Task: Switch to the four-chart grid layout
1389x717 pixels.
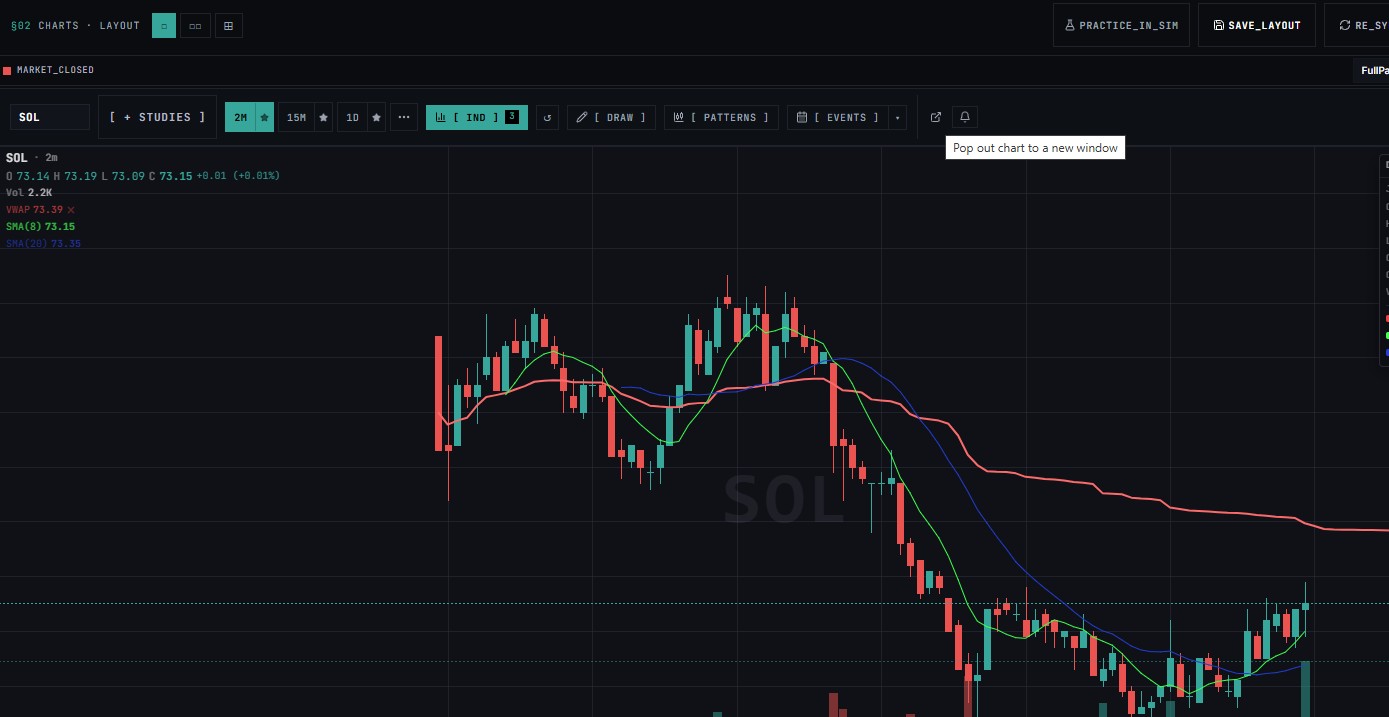Action: click(228, 25)
